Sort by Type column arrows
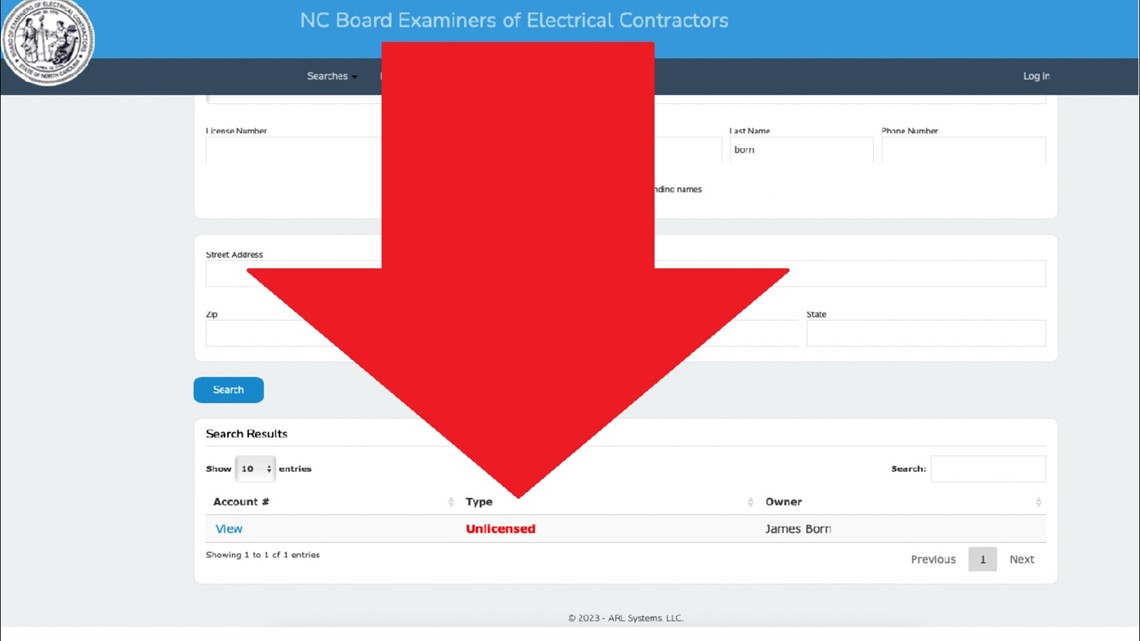This screenshot has width=1140, height=641. 750,502
